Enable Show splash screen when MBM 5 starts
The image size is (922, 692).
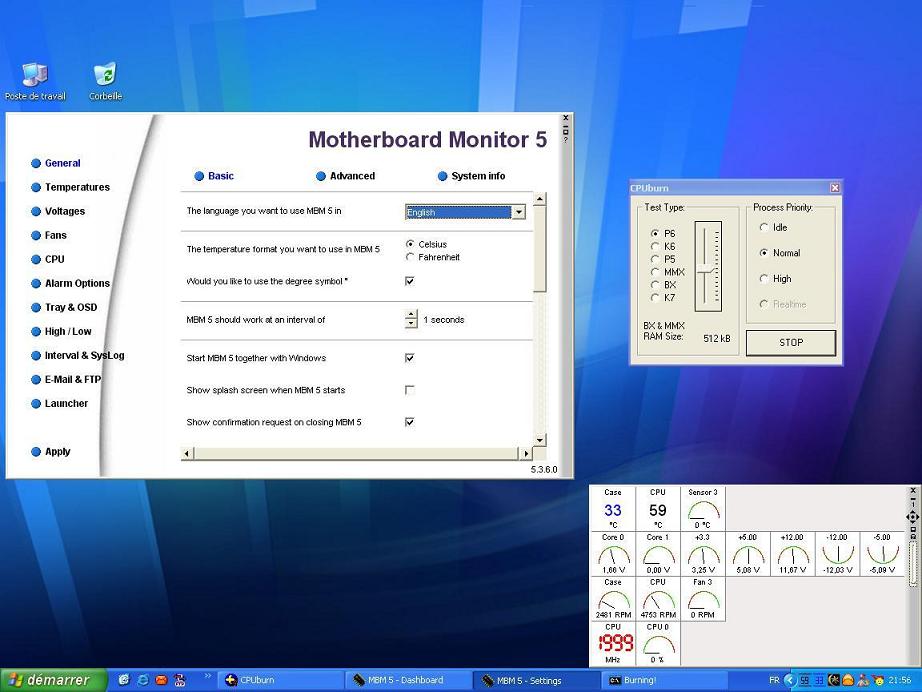click(x=410, y=390)
